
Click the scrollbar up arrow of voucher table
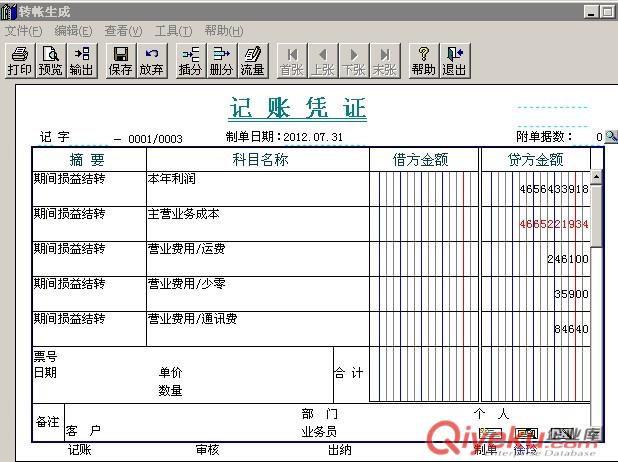597,177
